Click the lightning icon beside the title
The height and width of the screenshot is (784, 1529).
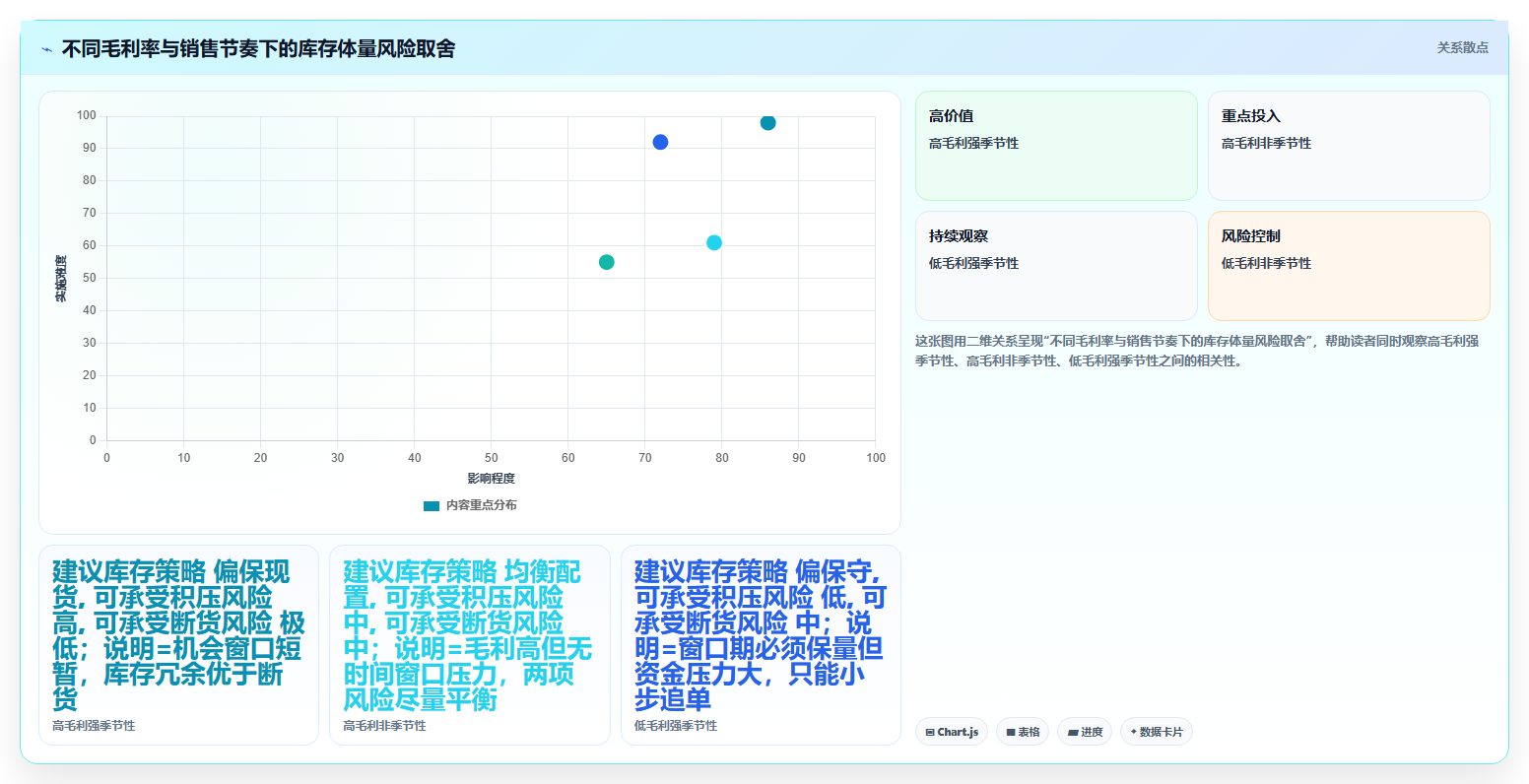tap(46, 49)
